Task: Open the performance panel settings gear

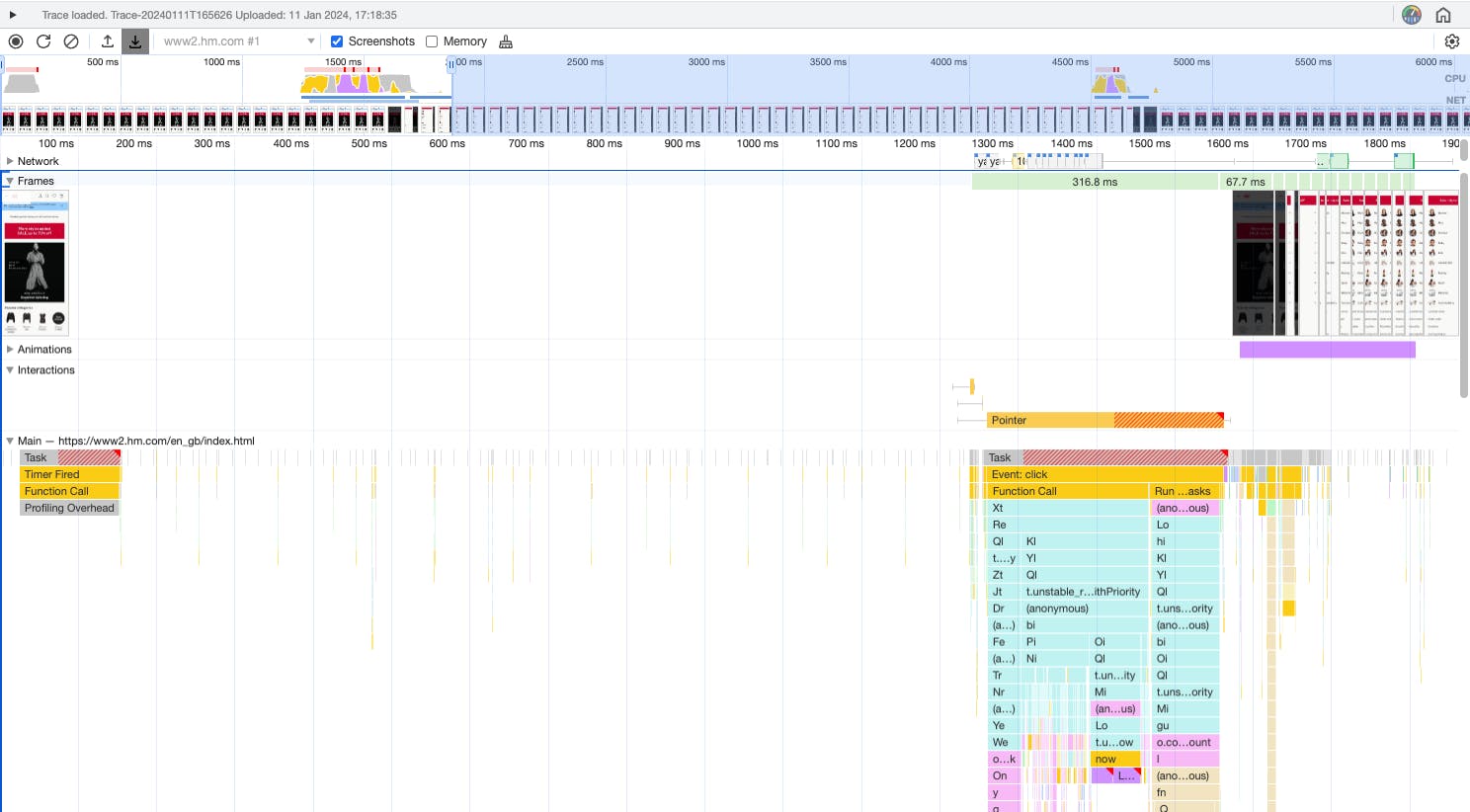Action: tap(1451, 41)
